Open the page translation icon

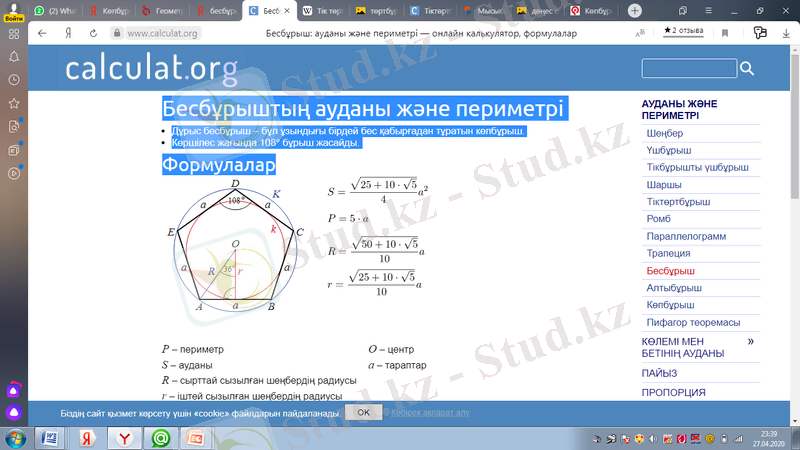(x=640, y=33)
